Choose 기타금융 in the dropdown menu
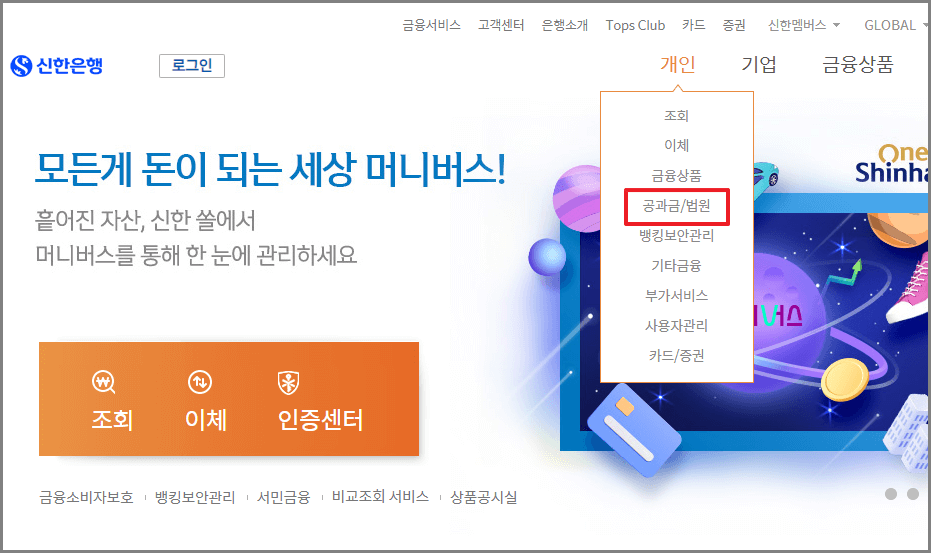The height and width of the screenshot is (553, 931). coord(676,266)
